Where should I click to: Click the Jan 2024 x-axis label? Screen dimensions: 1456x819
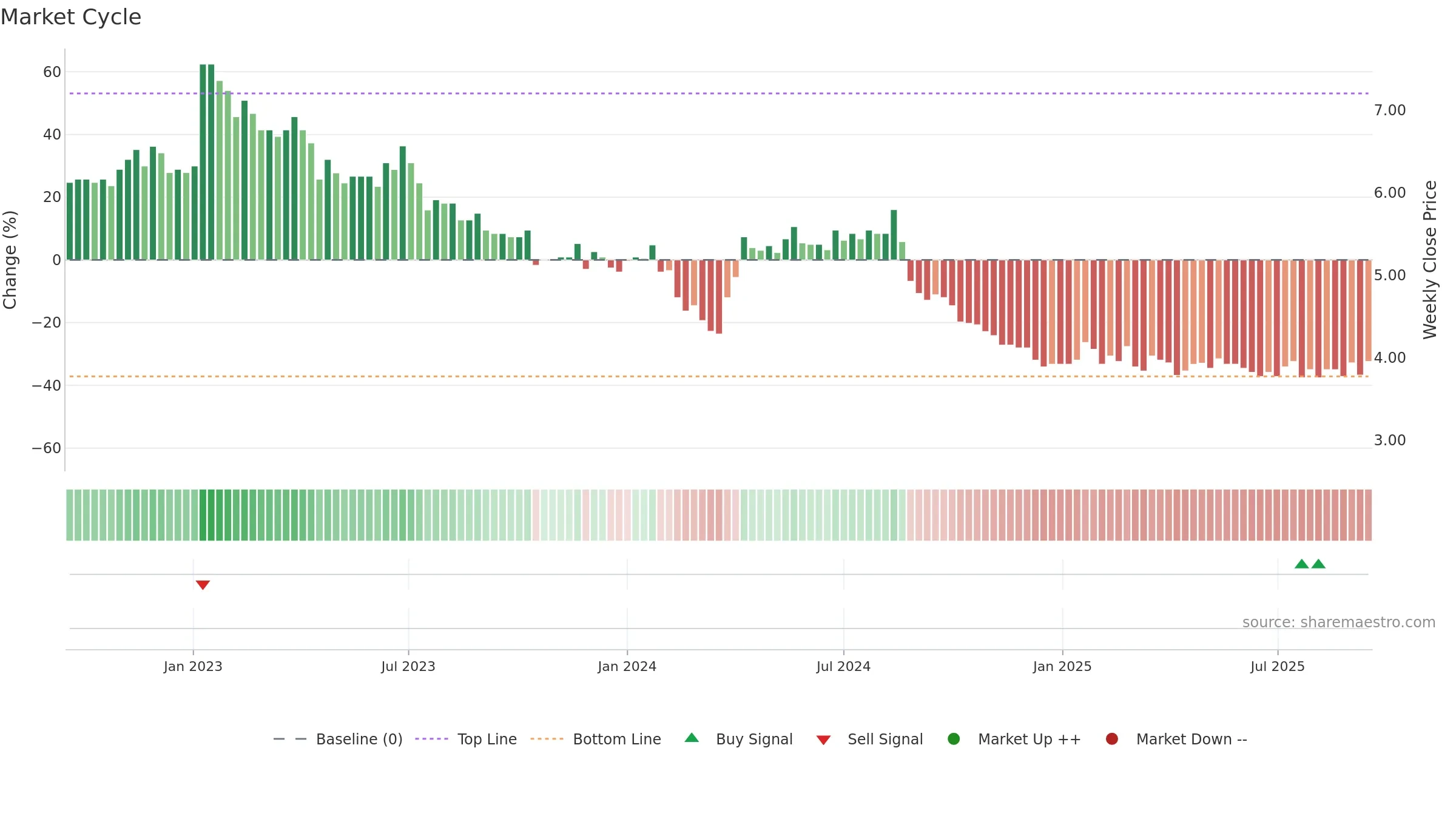point(627,666)
